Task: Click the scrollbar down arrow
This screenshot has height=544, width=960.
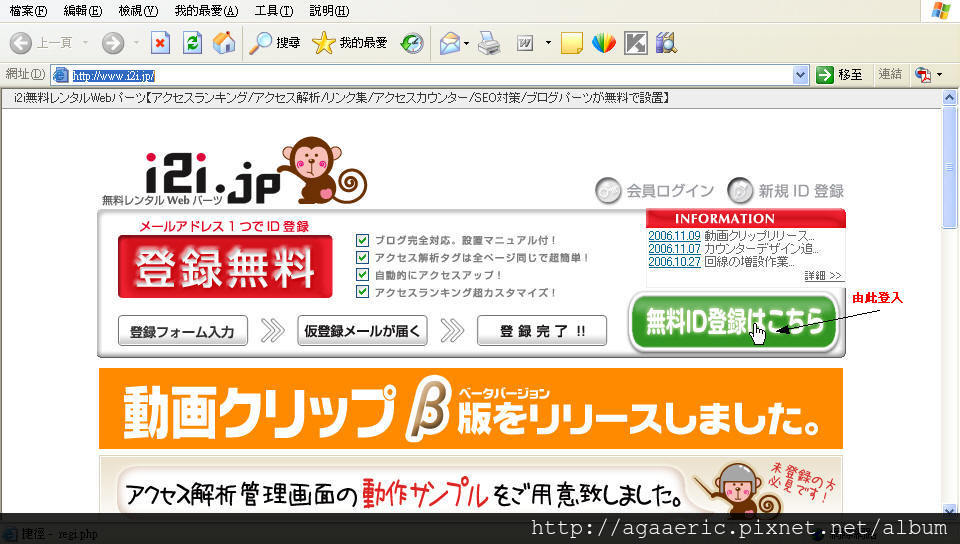Action: pos(949,509)
